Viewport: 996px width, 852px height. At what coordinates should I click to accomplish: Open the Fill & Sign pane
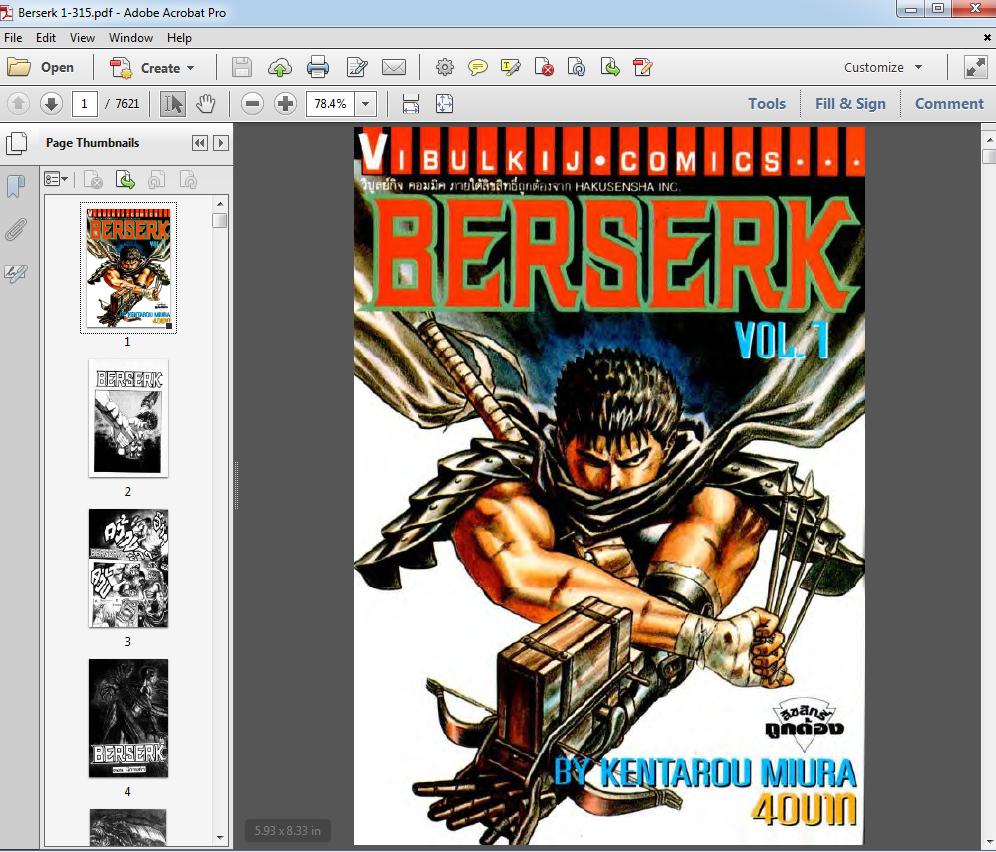pyautogui.click(x=850, y=104)
